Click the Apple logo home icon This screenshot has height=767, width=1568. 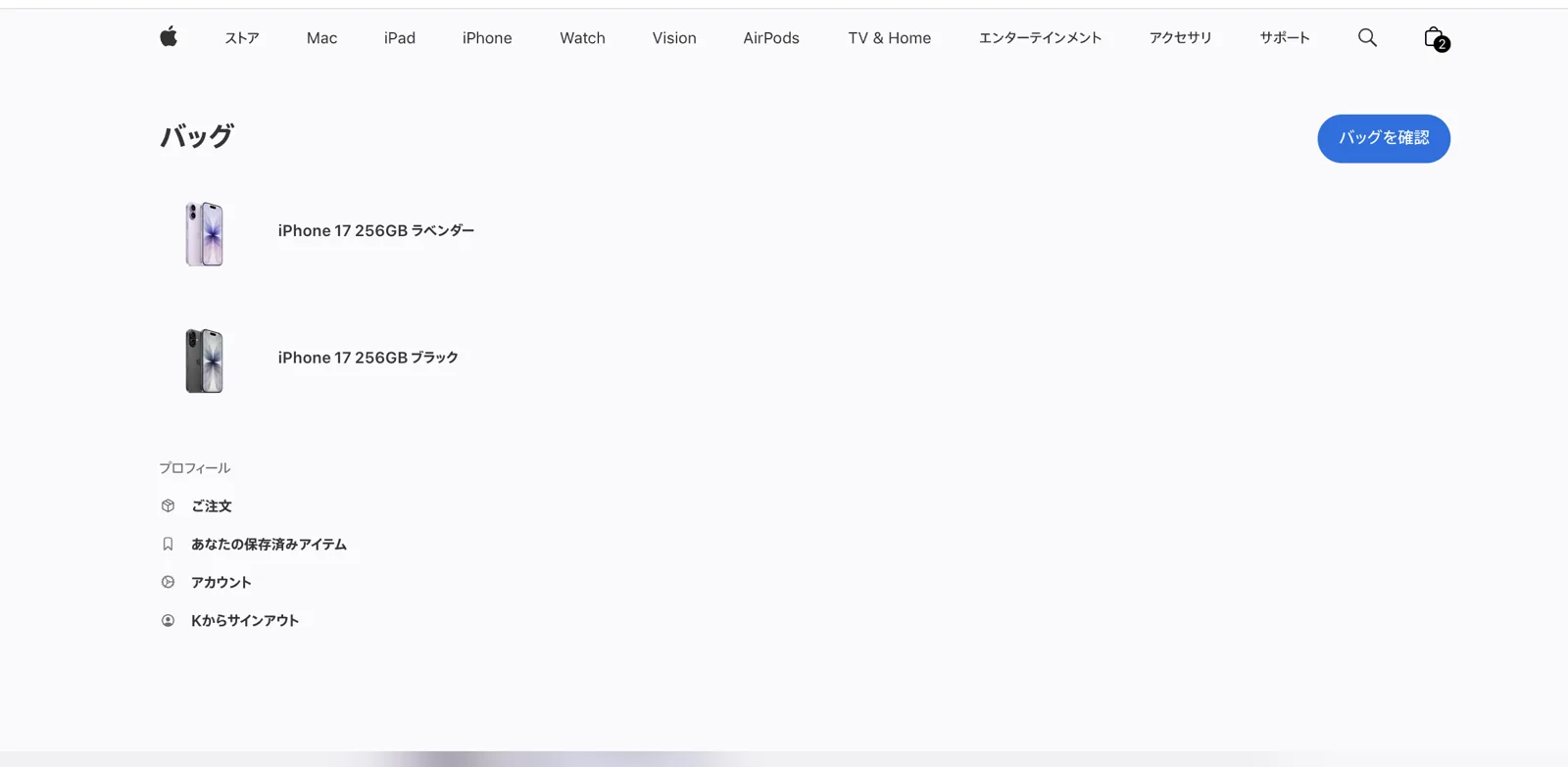pyautogui.click(x=169, y=37)
